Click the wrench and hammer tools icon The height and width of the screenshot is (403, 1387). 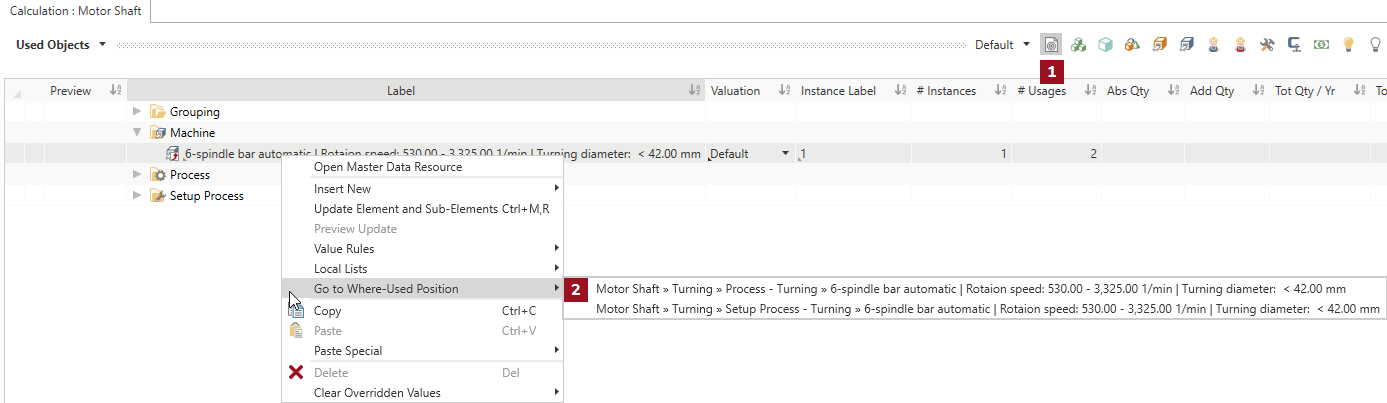point(1267,44)
